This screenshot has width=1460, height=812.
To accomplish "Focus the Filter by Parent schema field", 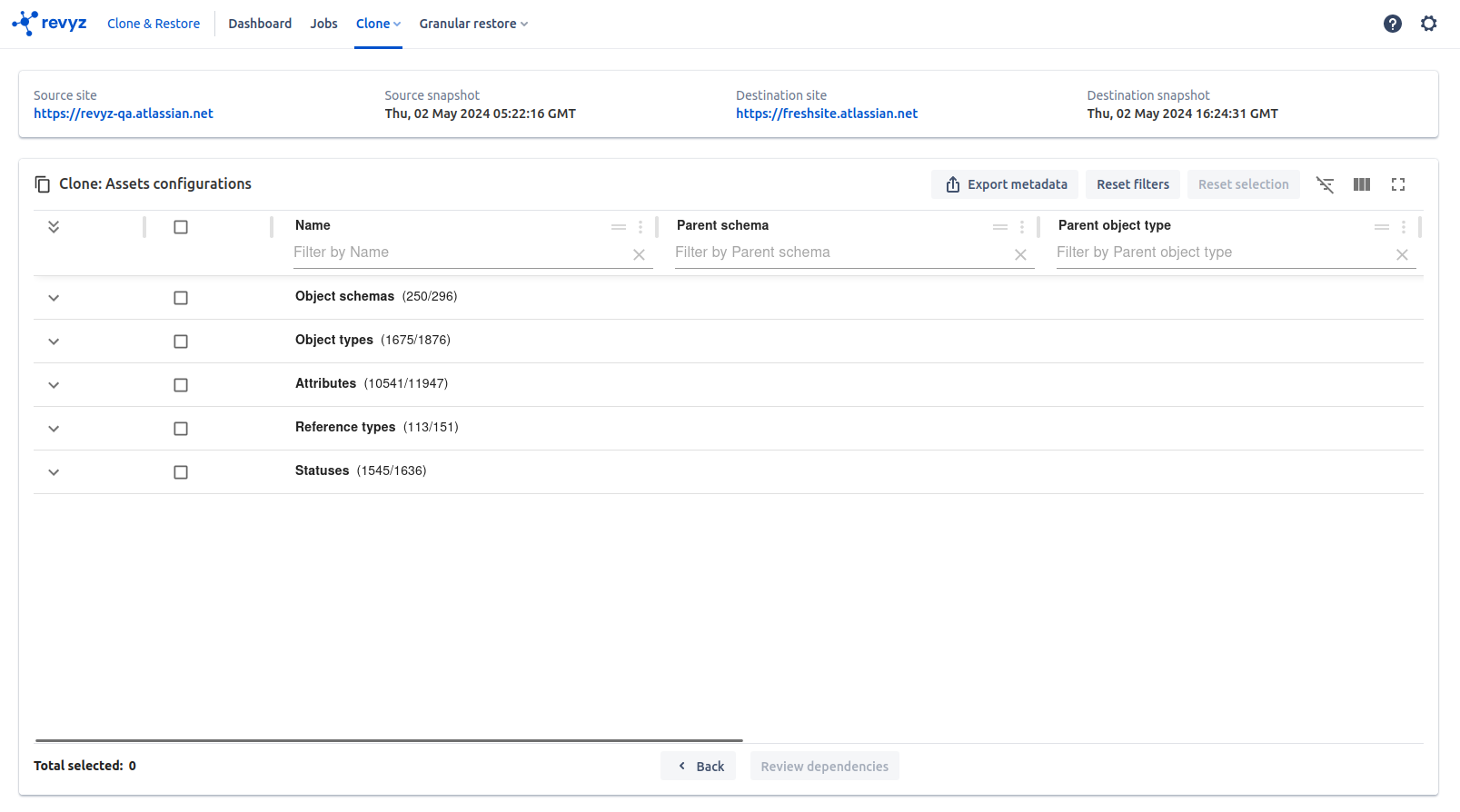I will point(843,253).
